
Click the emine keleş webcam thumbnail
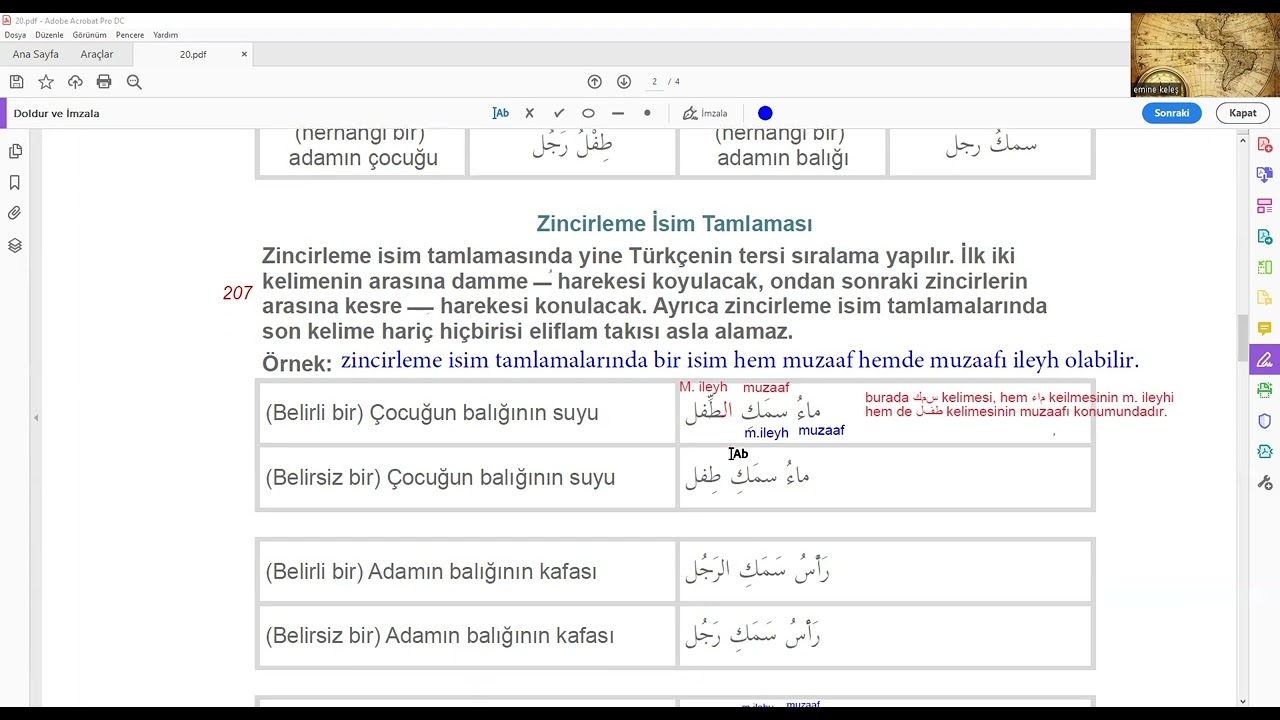(1204, 55)
